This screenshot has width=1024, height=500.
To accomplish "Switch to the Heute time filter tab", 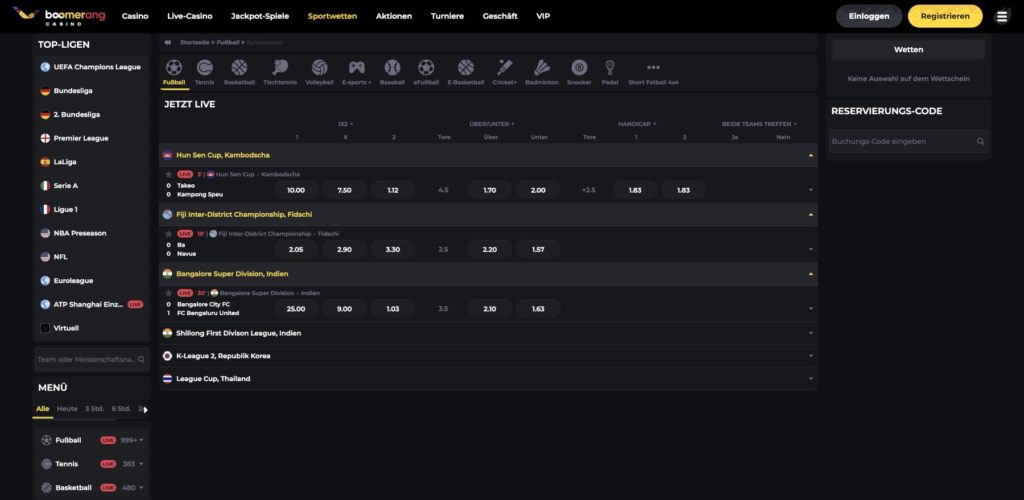I will tap(67, 409).
